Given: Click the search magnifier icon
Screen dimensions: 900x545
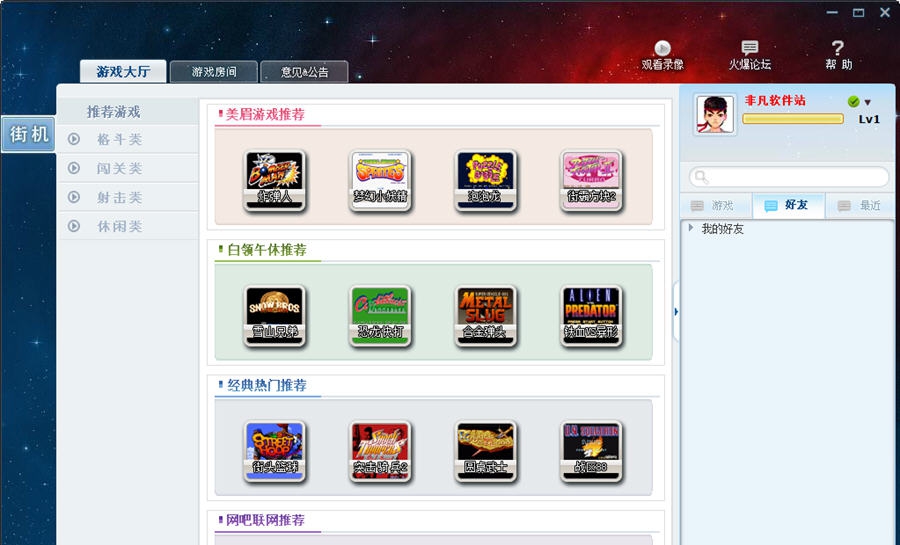Looking at the screenshot, I should [701, 177].
